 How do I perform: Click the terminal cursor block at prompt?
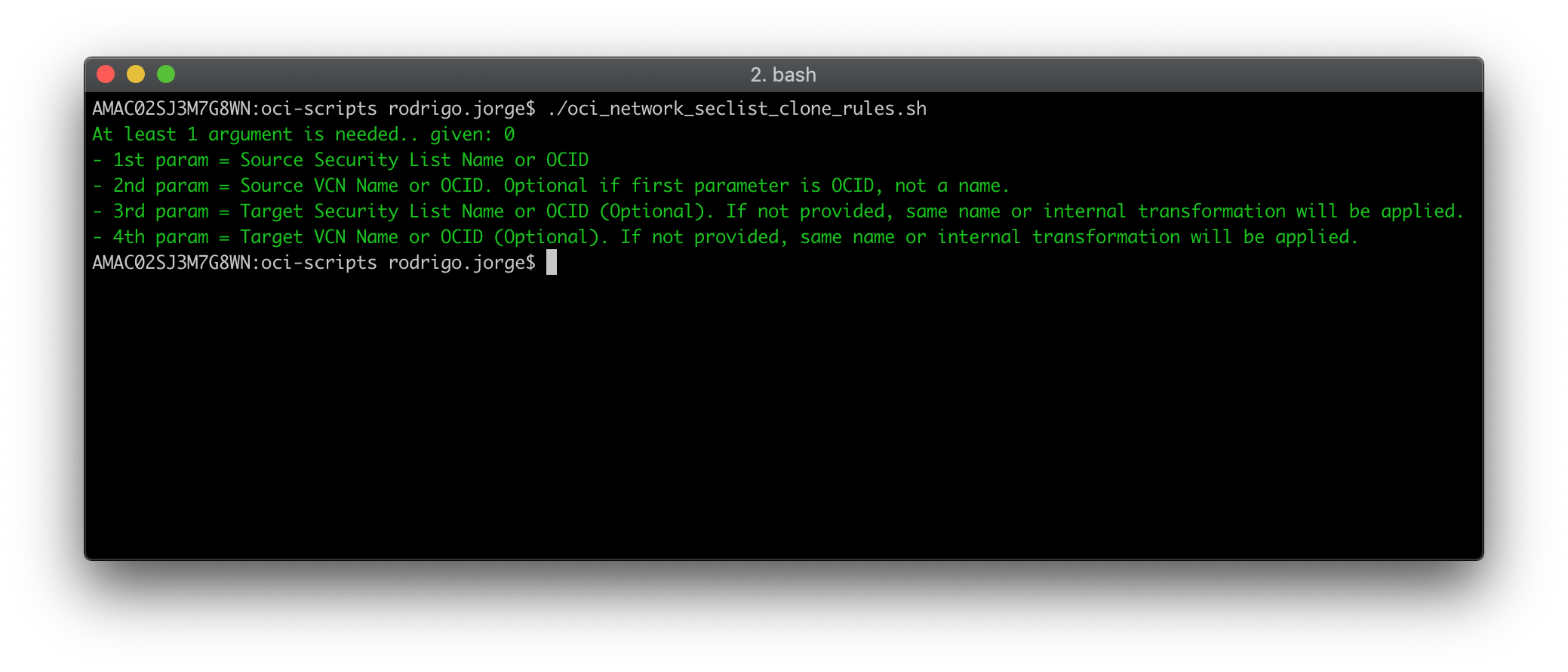point(552,263)
